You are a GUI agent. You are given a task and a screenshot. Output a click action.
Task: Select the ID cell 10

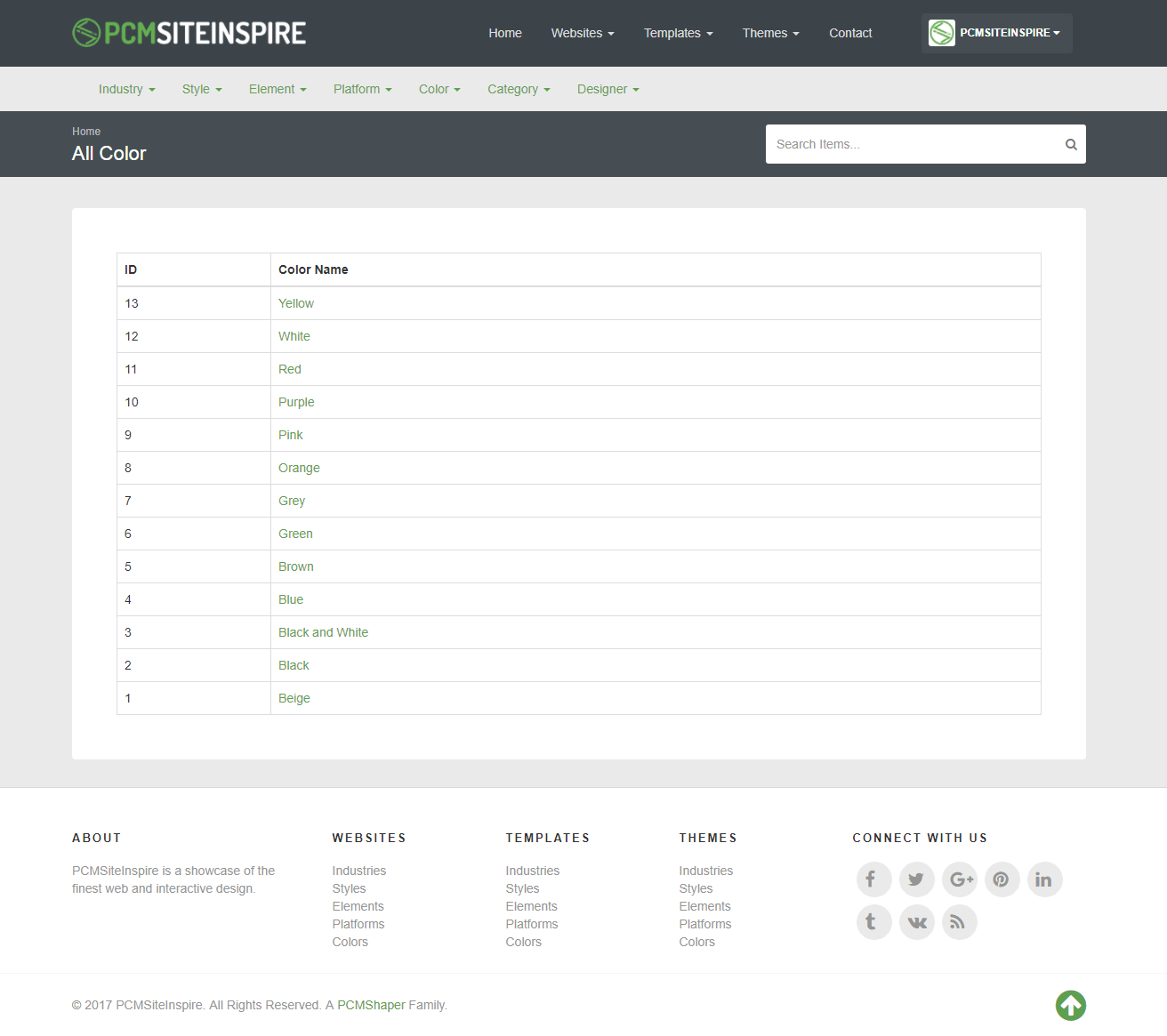[x=194, y=402]
